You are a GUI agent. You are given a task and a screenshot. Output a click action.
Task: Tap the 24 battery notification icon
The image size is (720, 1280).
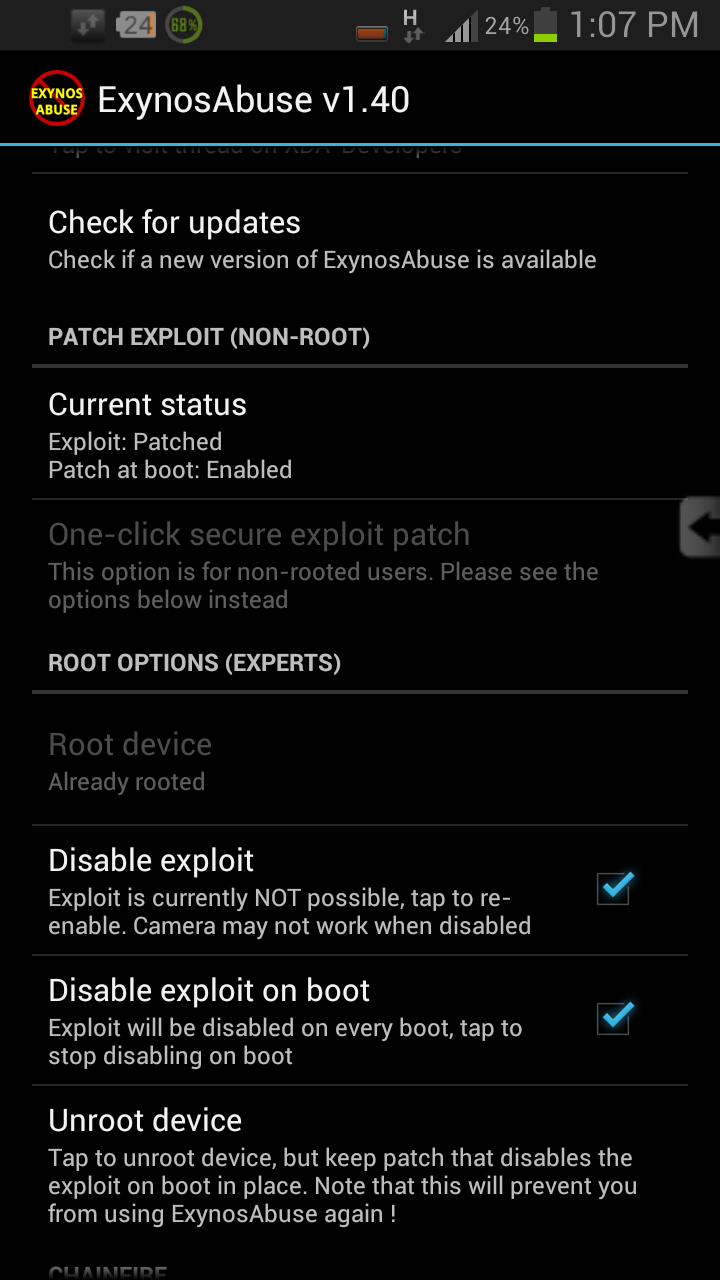[137, 25]
